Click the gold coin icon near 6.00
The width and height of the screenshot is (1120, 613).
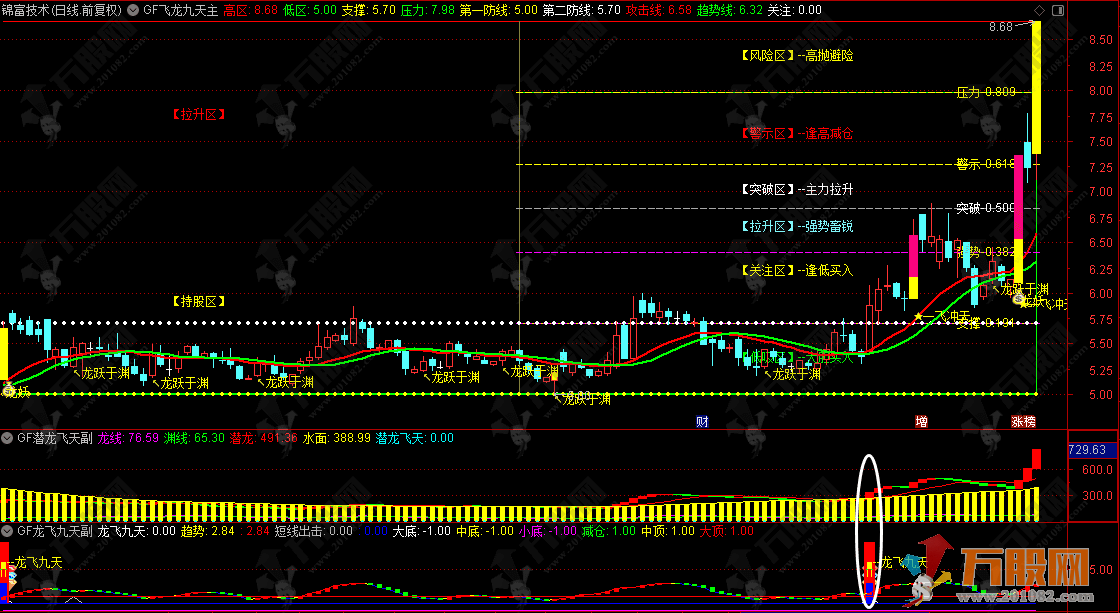coord(1018,298)
